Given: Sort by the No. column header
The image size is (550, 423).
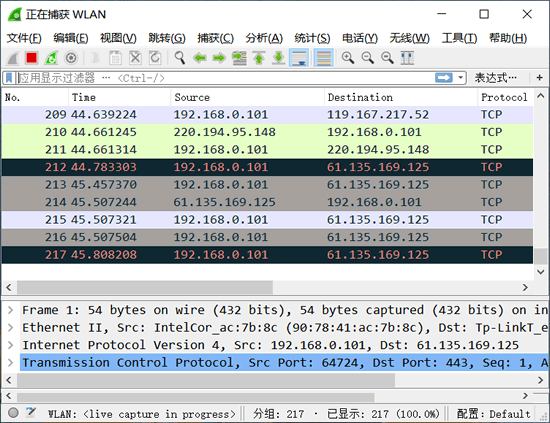Looking at the screenshot, I should pyautogui.click(x=35, y=97).
